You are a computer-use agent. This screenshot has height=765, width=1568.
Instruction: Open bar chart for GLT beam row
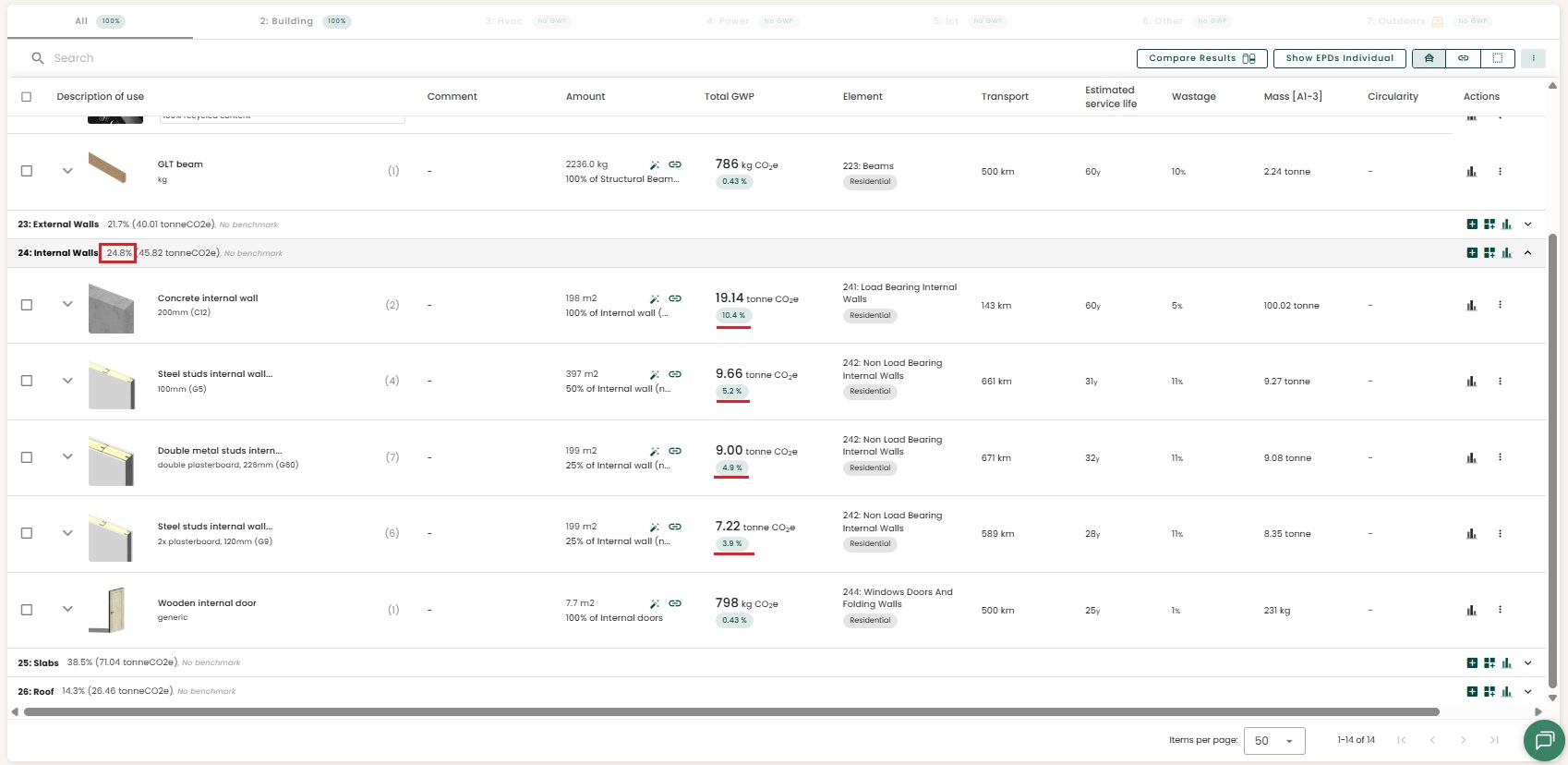pos(1471,172)
